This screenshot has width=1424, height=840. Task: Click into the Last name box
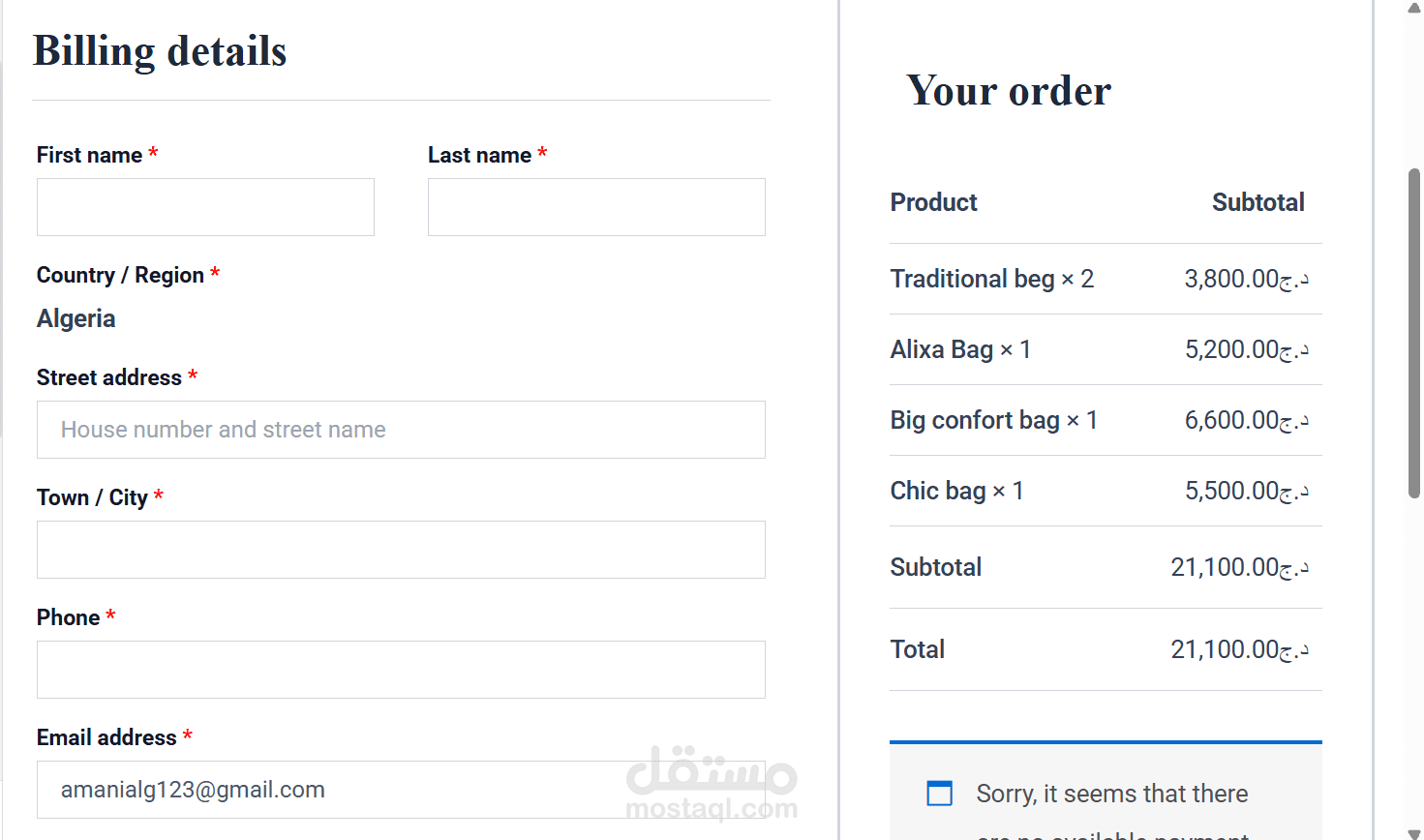[x=596, y=207]
